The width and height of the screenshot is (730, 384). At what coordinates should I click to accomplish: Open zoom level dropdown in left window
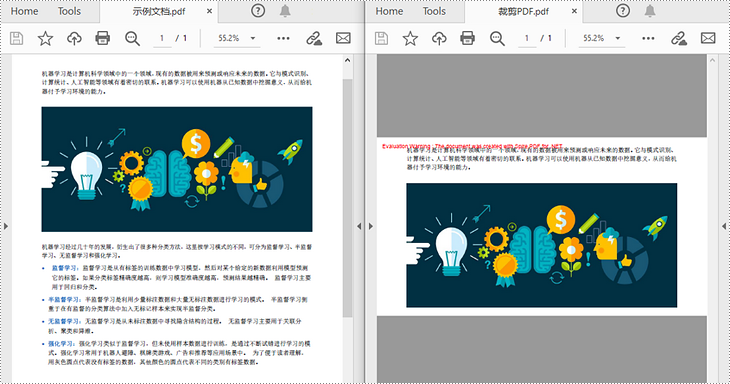253,38
